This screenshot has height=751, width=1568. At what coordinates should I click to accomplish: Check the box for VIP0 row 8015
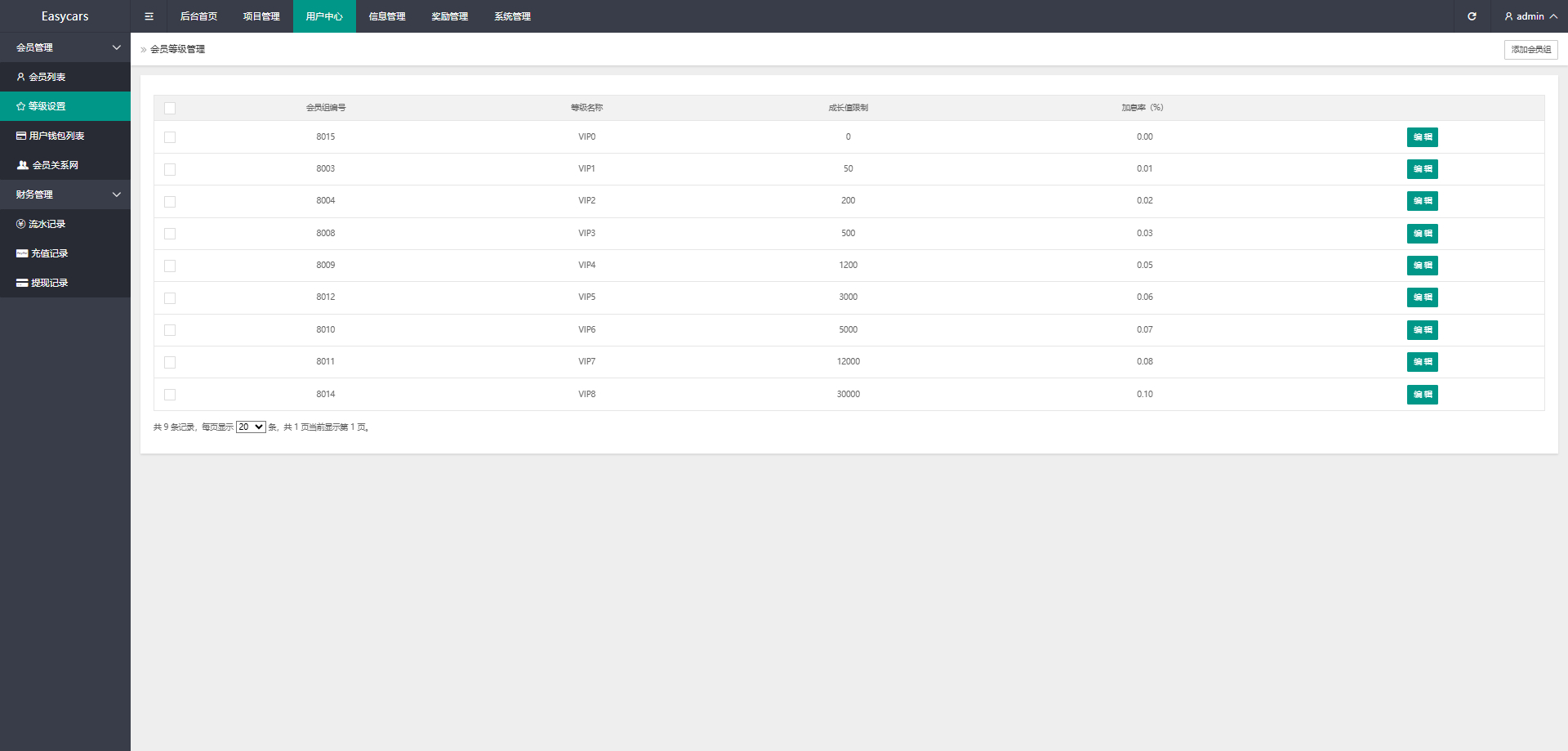(x=170, y=137)
